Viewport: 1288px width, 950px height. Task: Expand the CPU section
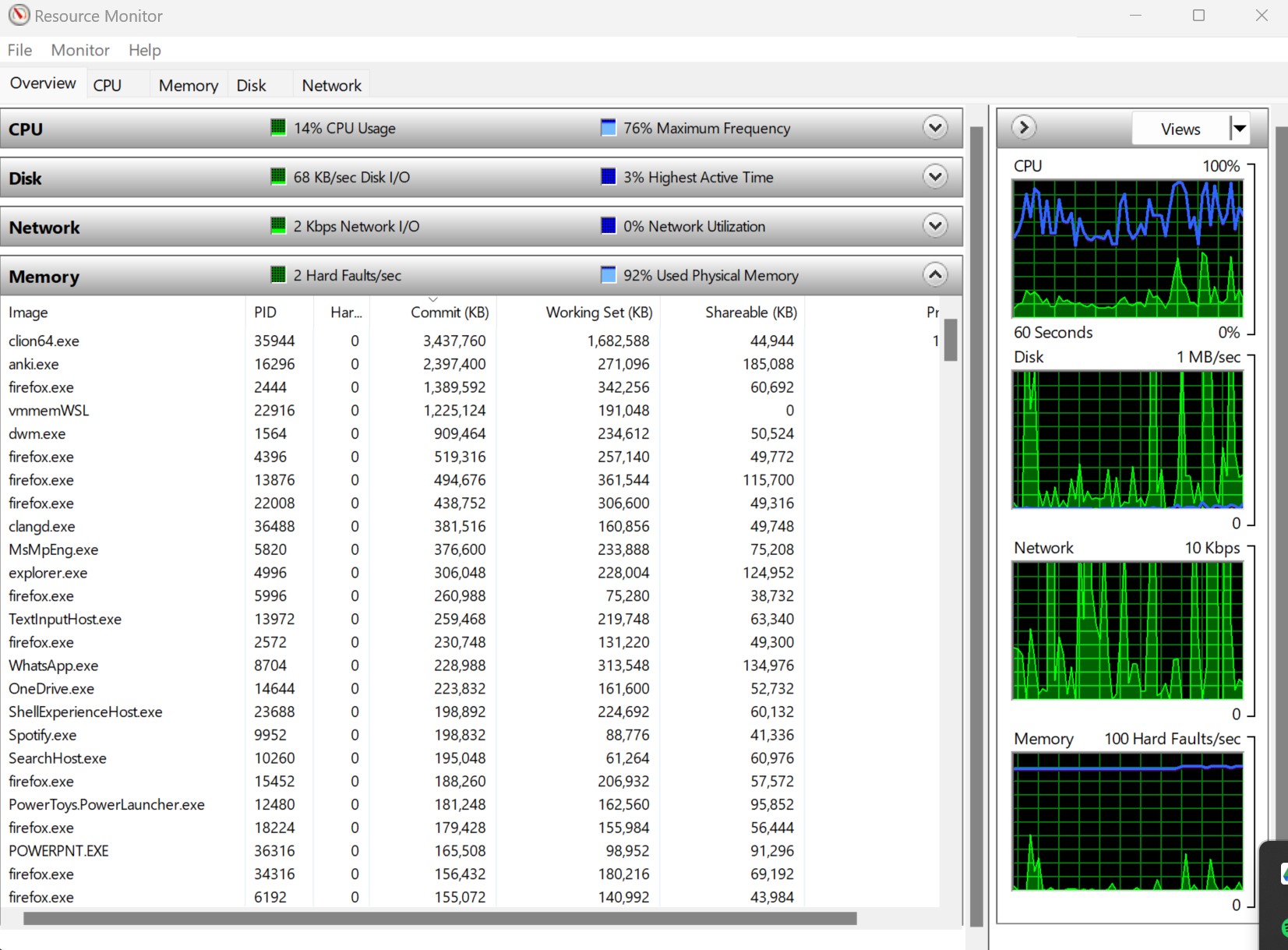click(x=935, y=127)
